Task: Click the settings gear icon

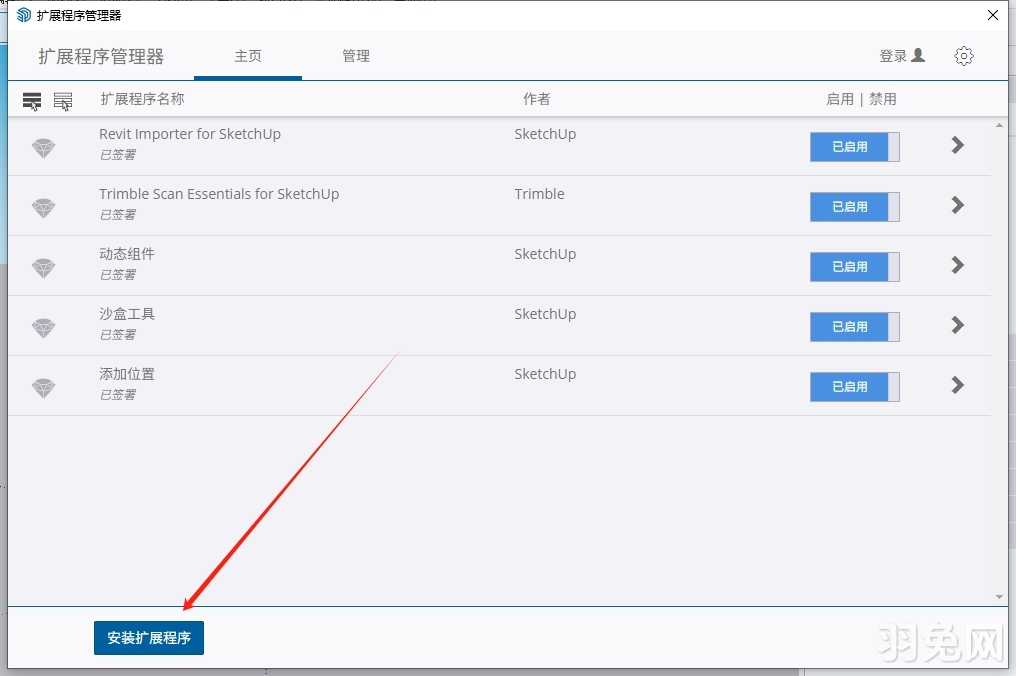Action: pyautogui.click(x=963, y=56)
